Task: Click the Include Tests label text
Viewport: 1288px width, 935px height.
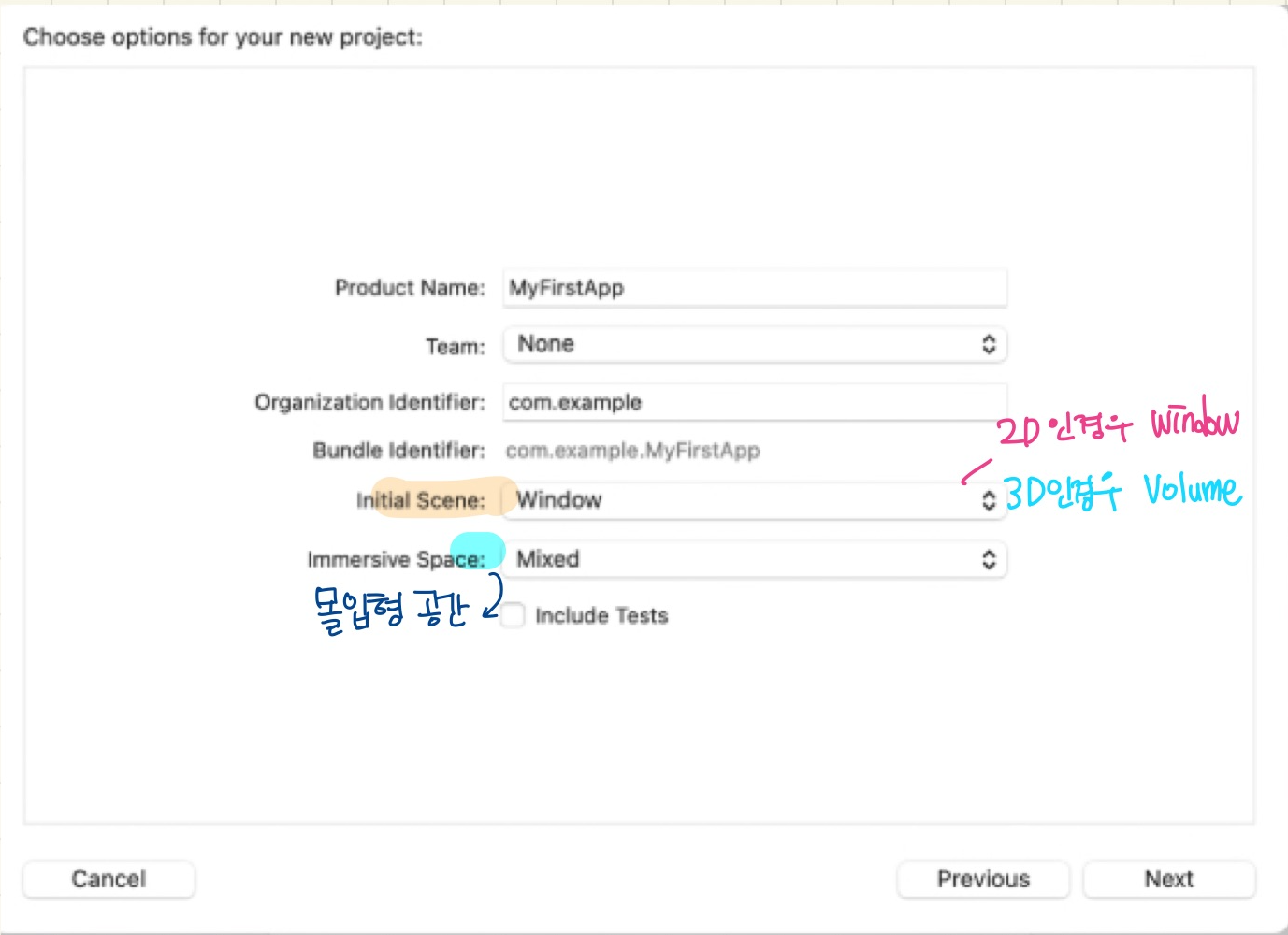Action: click(x=601, y=615)
